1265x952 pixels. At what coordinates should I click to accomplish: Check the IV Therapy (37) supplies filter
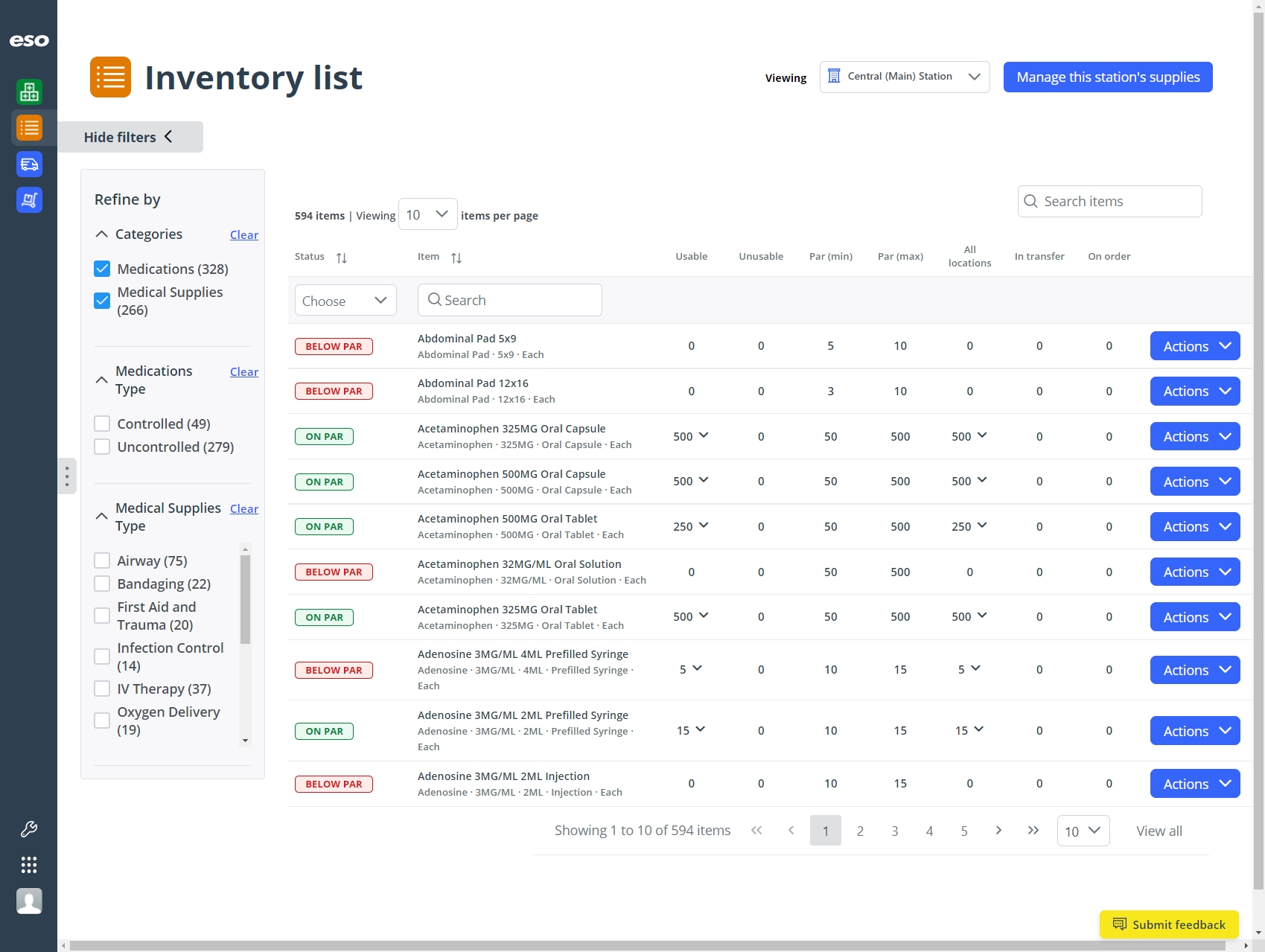click(x=102, y=689)
